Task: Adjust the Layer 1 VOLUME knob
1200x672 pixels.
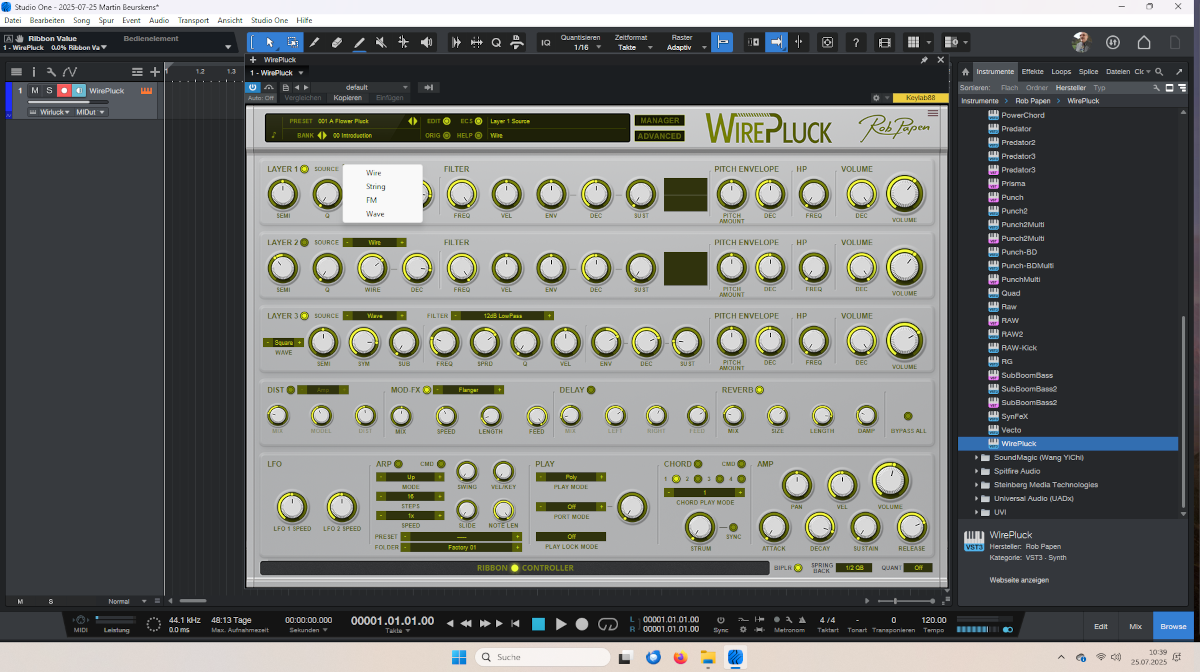Action: tap(904, 192)
